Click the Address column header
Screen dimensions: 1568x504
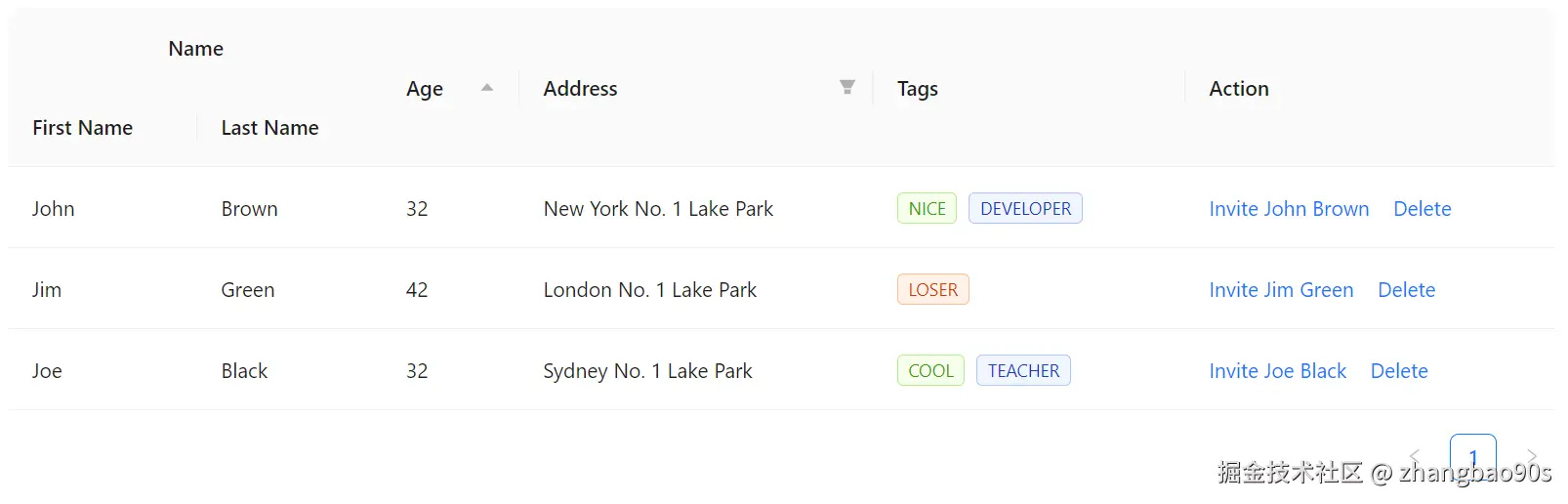coord(581,89)
